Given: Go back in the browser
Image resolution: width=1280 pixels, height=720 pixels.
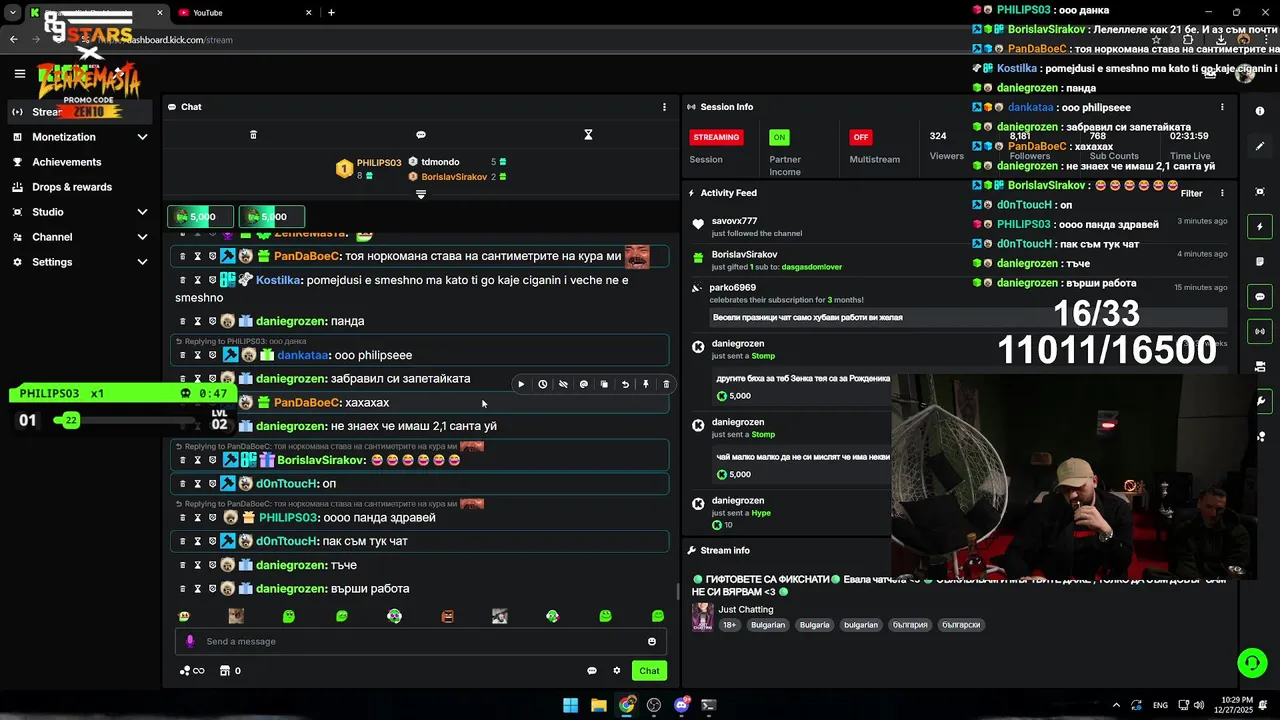Looking at the screenshot, I should 13,40.
